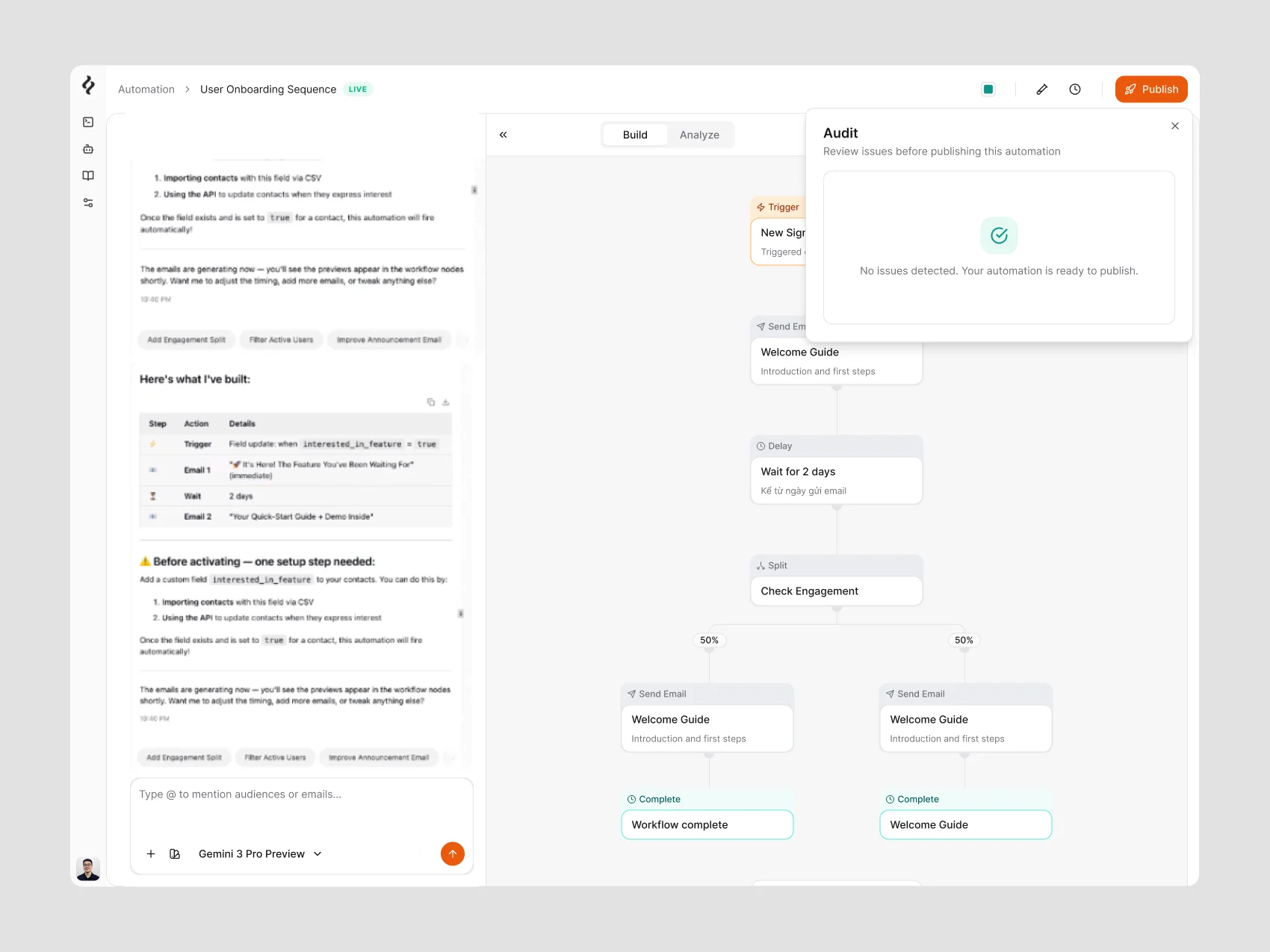1270x952 pixels.
Task: Switch to the Build tab
Action: 635,135
